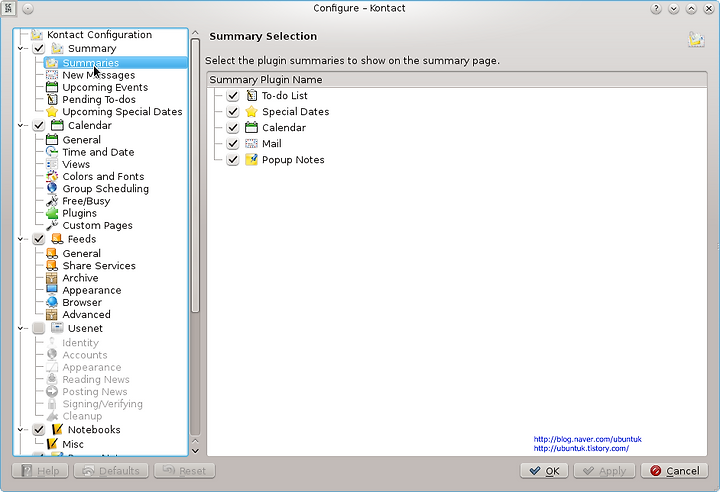Click the green Plugins puzzle icon
Viewport: 720px width, 492px height.
[52, 213]
